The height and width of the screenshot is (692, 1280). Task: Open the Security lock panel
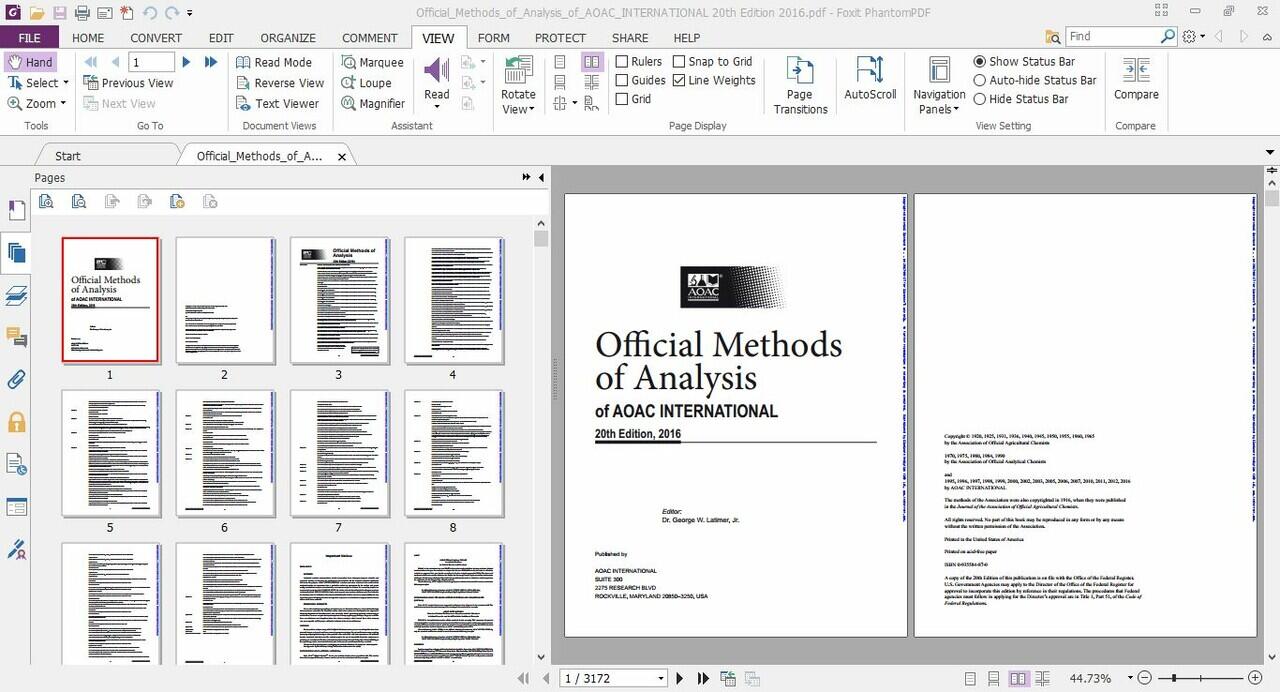click(x=16, y=422)
